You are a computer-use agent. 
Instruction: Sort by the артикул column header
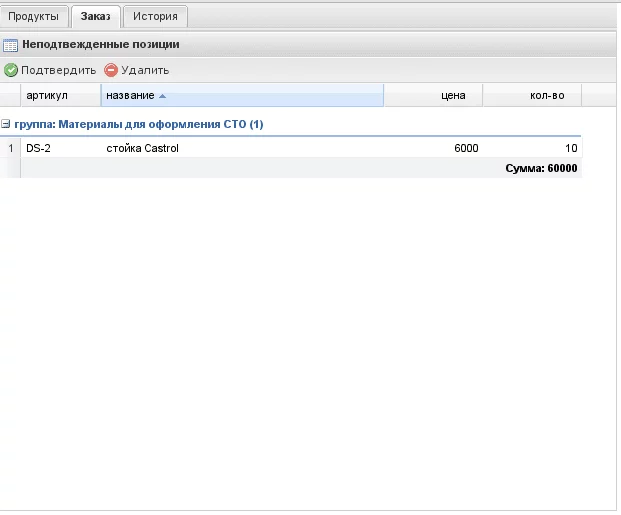point(60,96)
